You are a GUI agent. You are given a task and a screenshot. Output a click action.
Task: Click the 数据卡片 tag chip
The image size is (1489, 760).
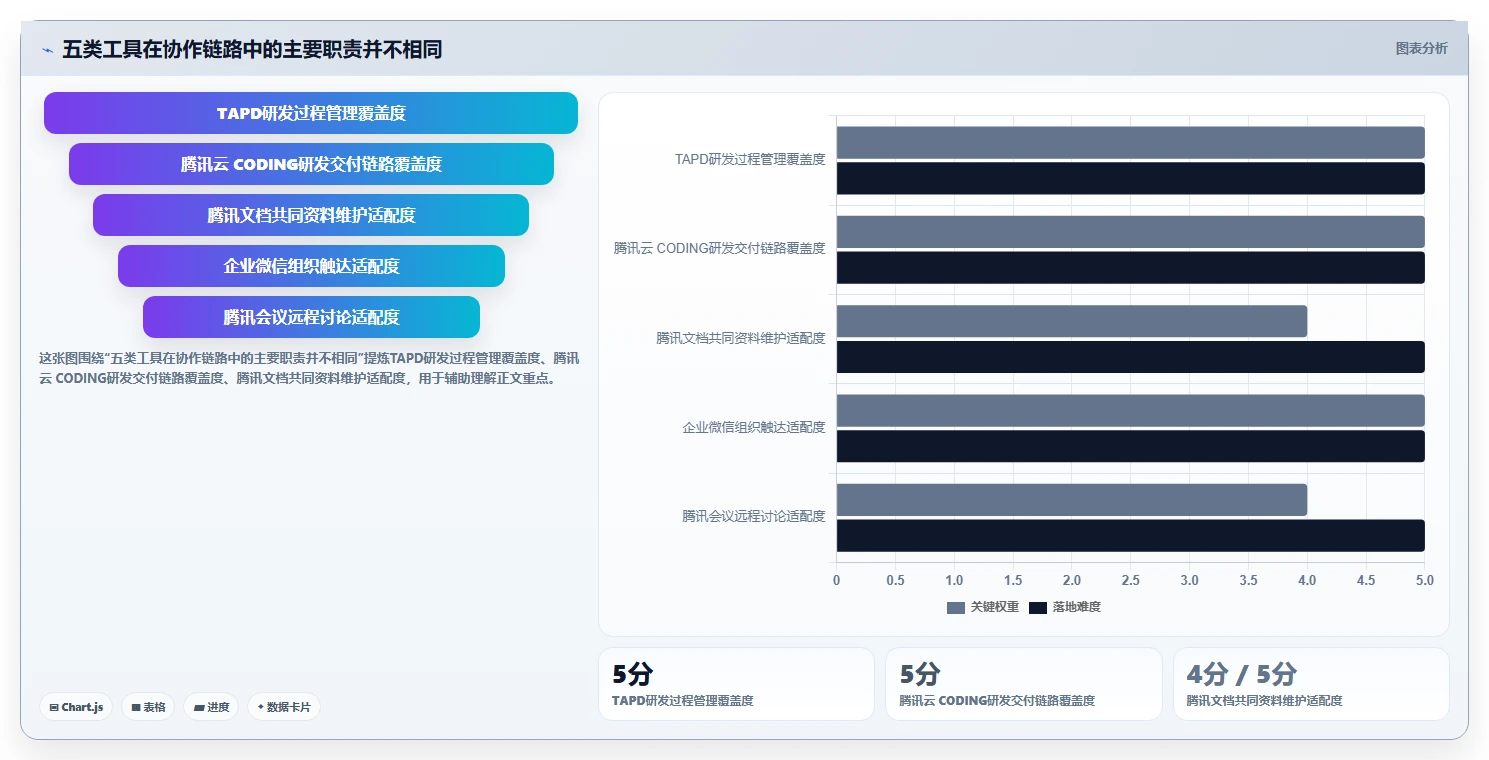coord(284,707)
